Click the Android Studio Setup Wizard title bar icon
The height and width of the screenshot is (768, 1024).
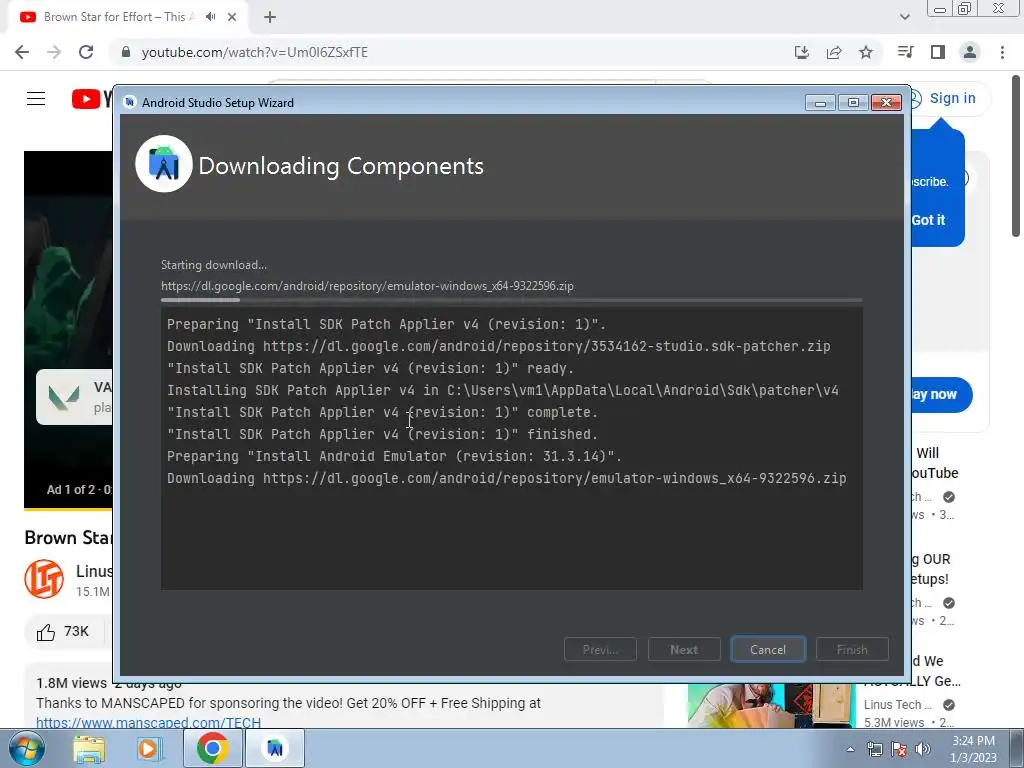(x=130, y=103)
